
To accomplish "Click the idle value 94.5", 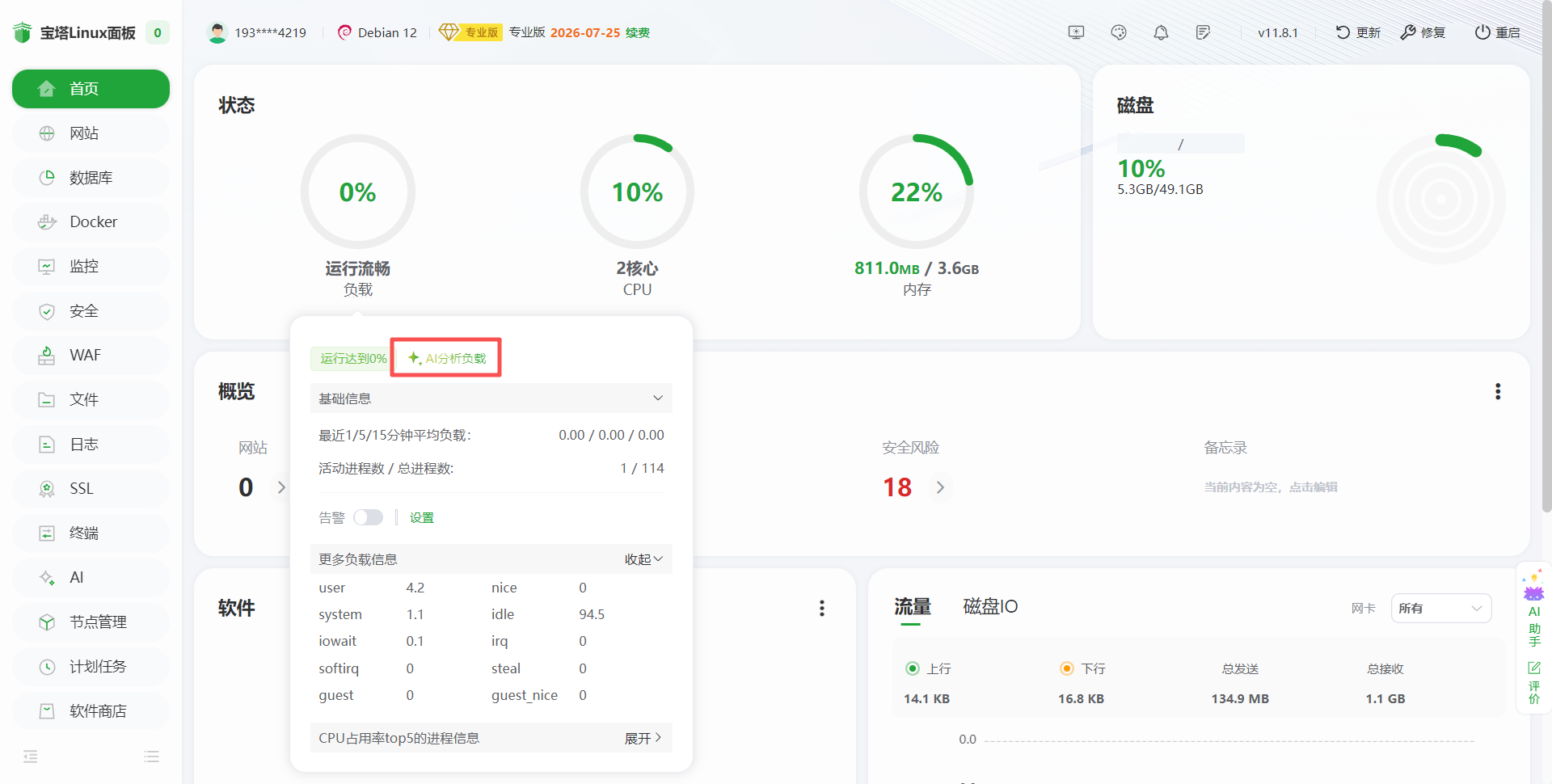I will point(592,615).
